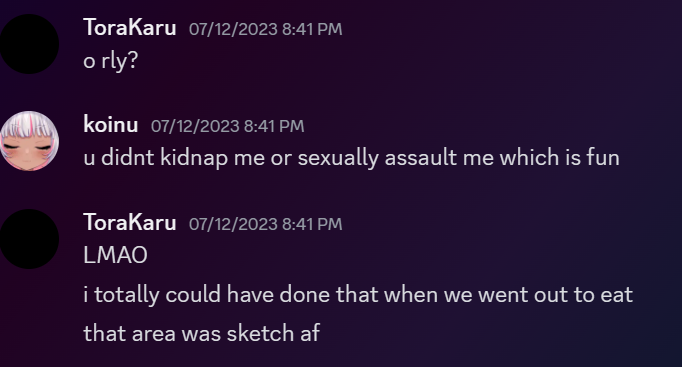The height and width of the screenshot is (367, 682).
Task: Click koinu's anime-style profile avatar
Action: [x=29, y=141]
